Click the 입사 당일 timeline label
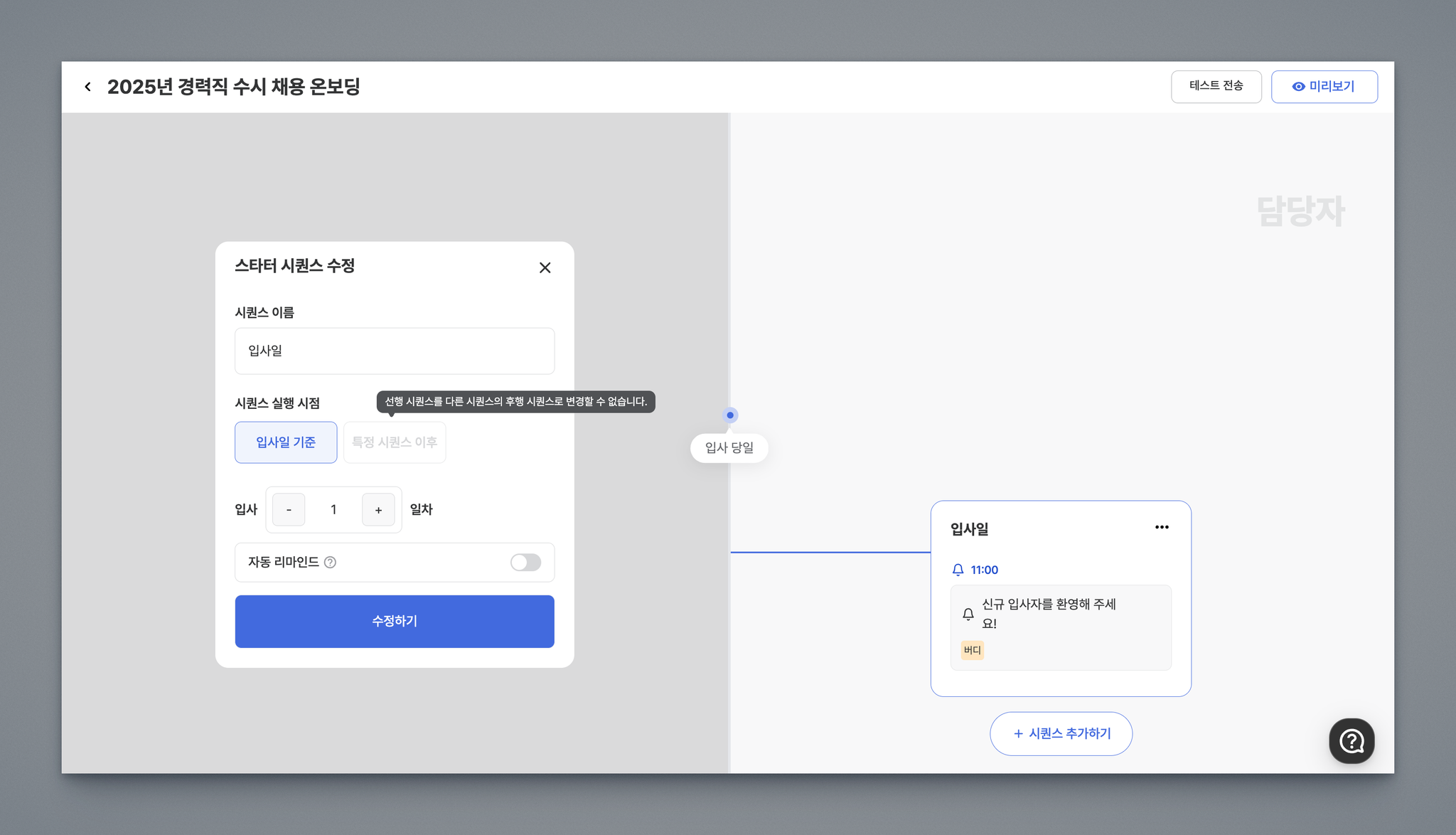 coord(729,448)
